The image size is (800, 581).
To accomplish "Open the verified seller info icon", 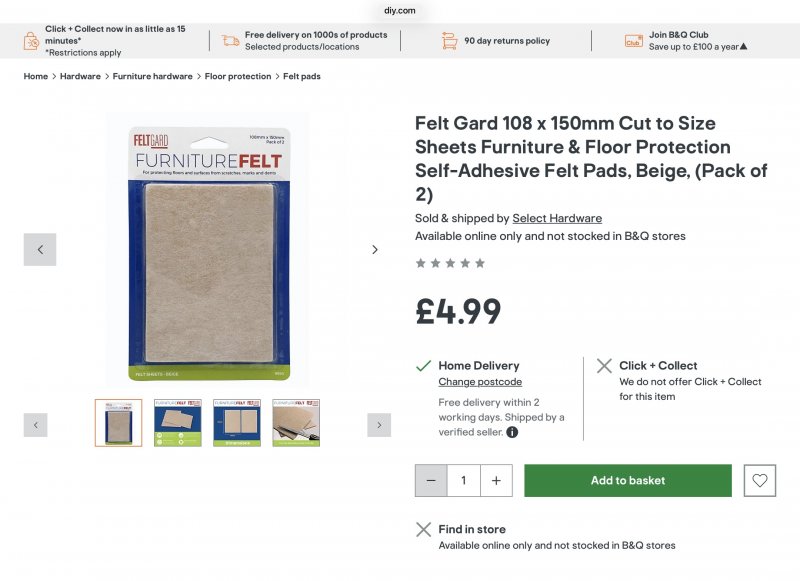I will click(512, 432).
